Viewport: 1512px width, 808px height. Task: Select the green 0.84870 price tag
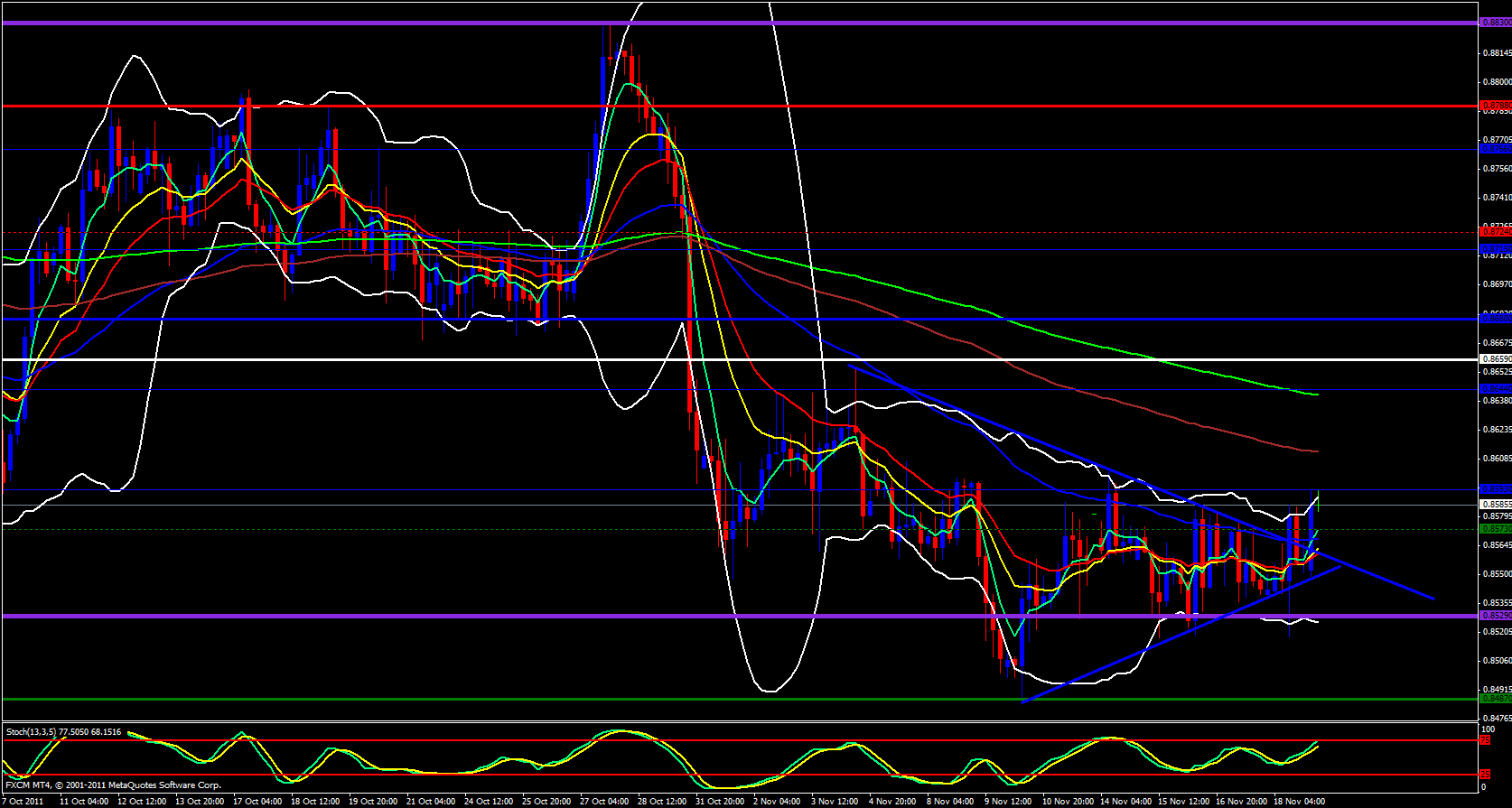(1495, 698)
